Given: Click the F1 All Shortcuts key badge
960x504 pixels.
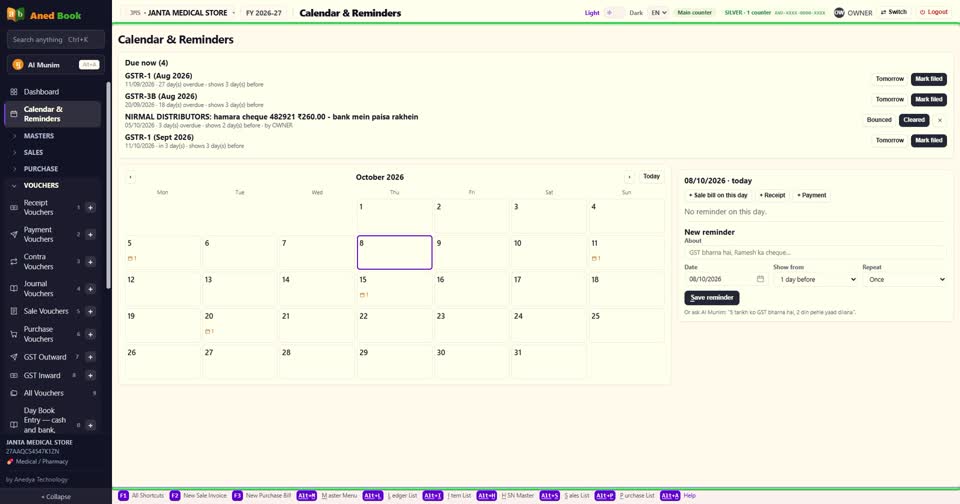Looking at the screenshot, I should [123, 495].
